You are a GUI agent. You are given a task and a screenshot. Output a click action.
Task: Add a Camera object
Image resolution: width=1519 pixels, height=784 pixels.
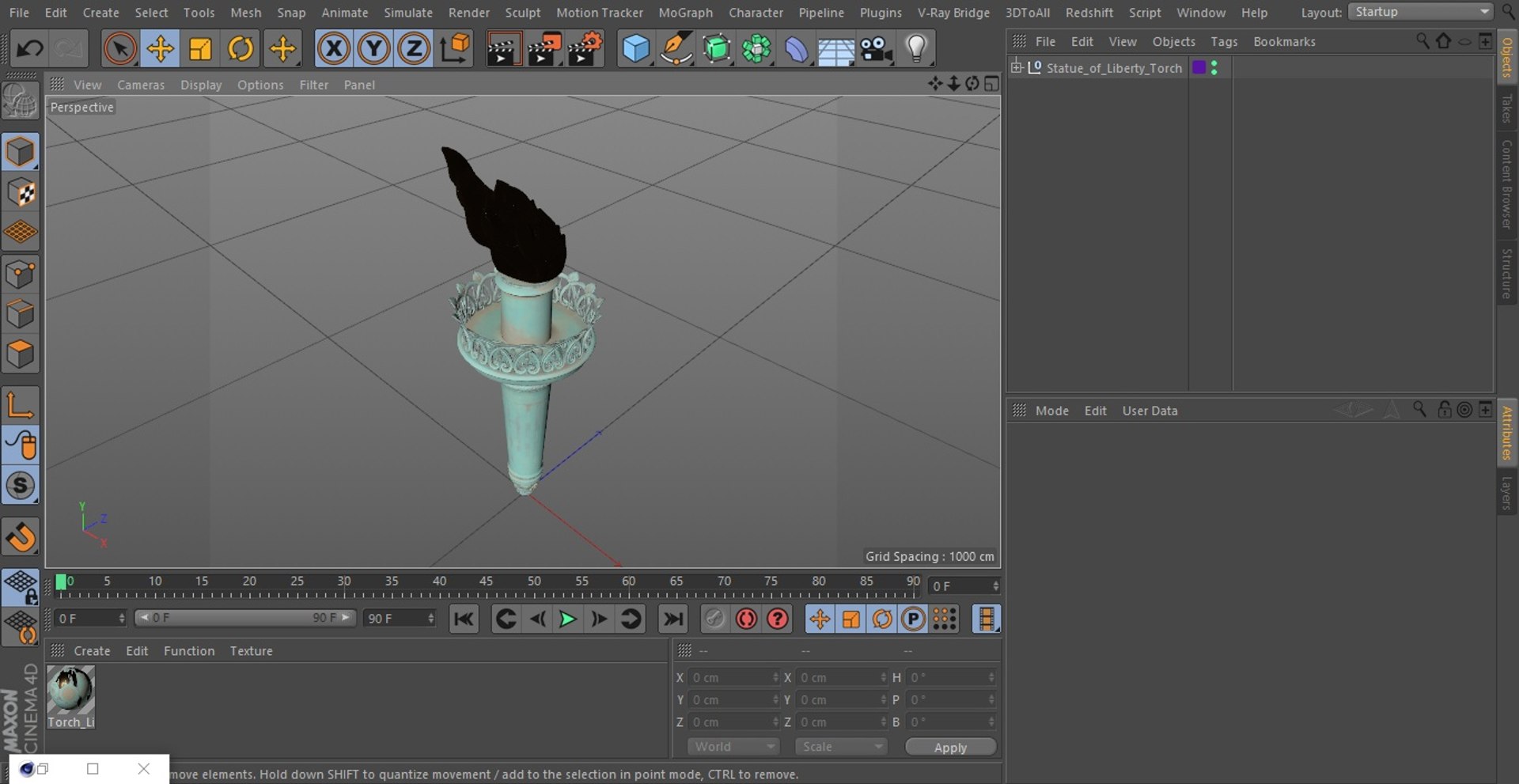[876, 49]
